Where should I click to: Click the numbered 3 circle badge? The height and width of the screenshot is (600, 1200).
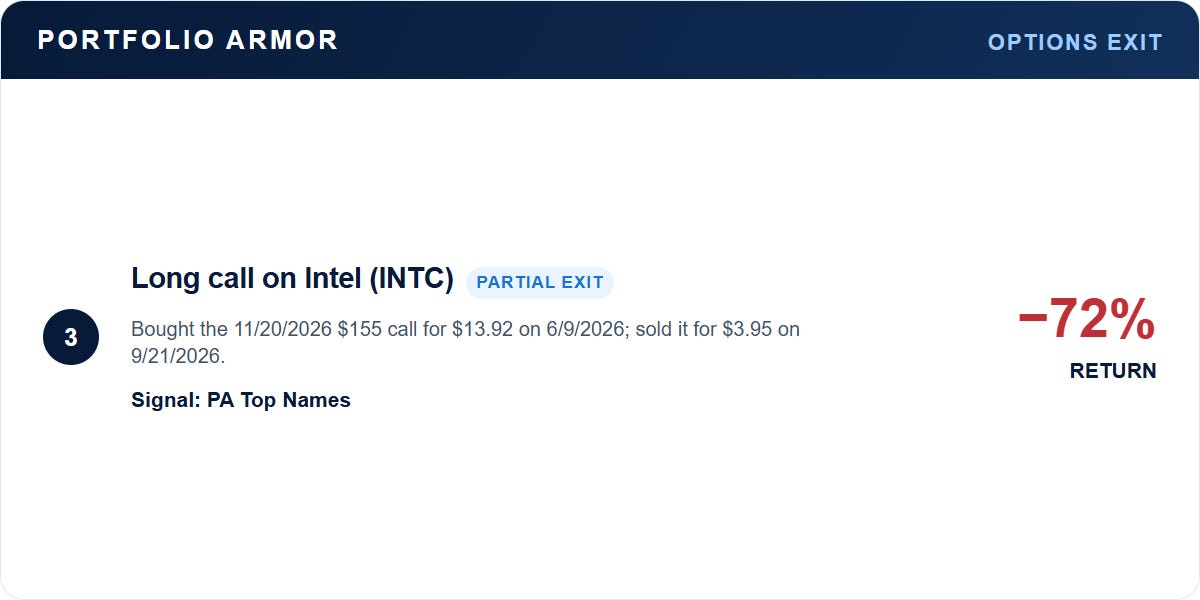click(71, 337)
